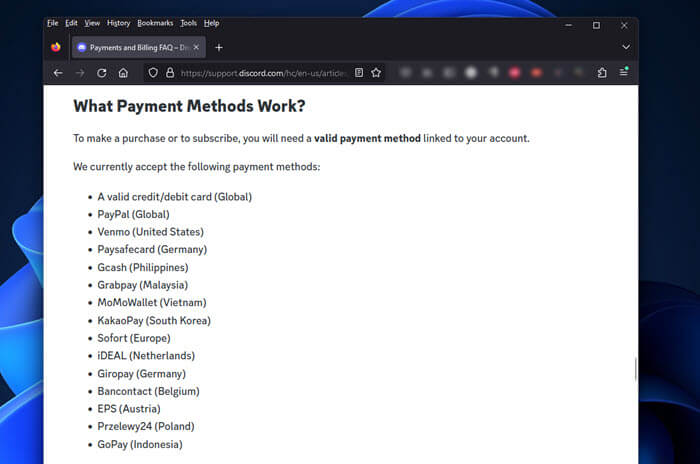Close the Payments and Billing FAQ tab
The width and height of the screenshot is (700, 464).
[x=196, y=47]
